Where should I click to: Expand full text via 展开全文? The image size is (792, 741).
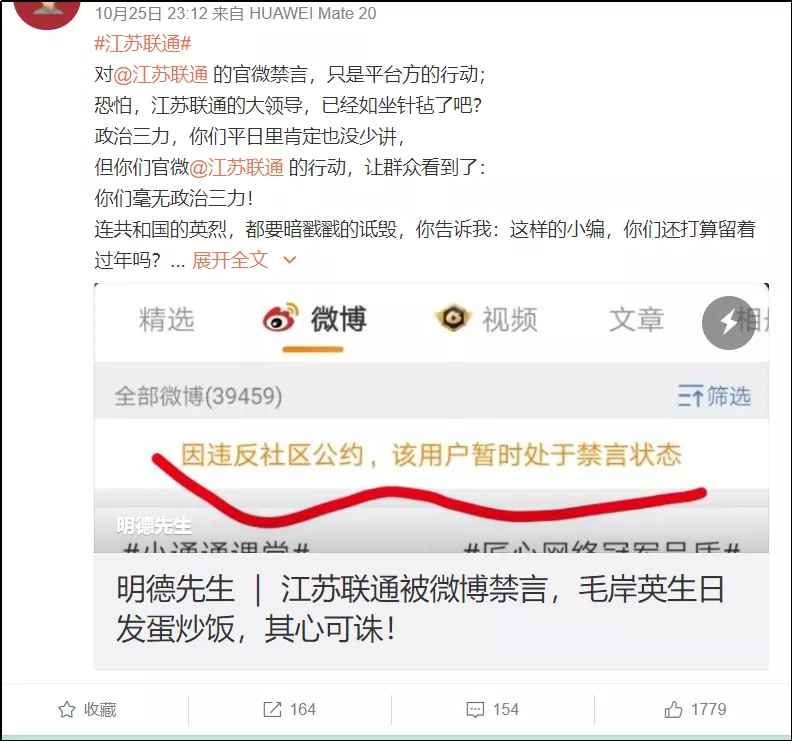coord(230,260)
